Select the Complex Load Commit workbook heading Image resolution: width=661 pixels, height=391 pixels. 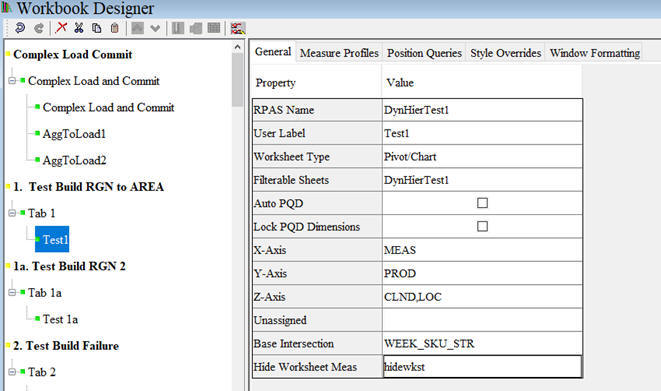73,54
